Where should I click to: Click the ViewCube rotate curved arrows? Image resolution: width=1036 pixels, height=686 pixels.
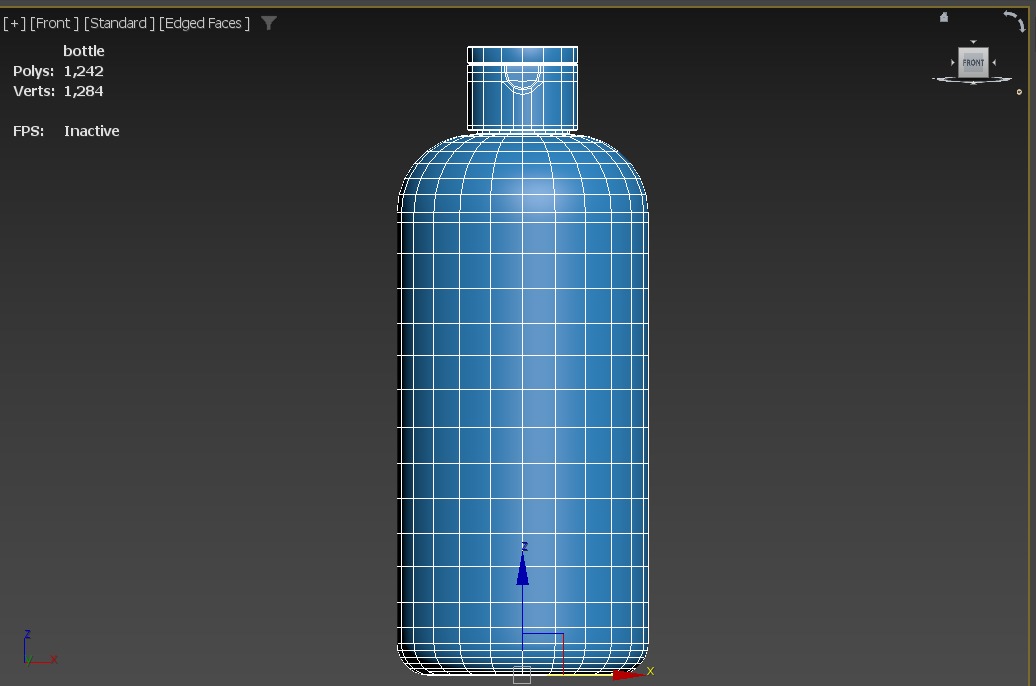point(1014,21)
